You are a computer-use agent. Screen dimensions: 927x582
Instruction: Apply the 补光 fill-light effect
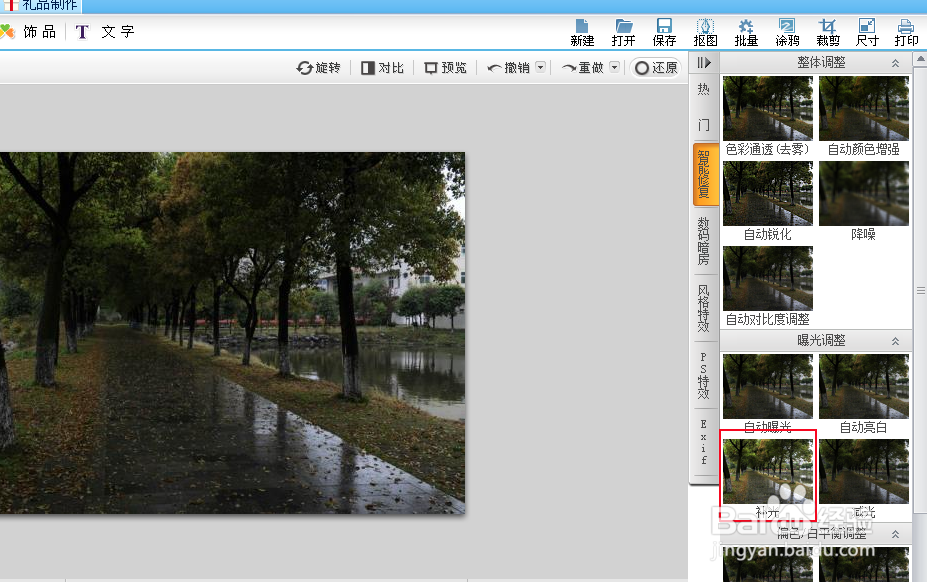[x=768, y=476]
